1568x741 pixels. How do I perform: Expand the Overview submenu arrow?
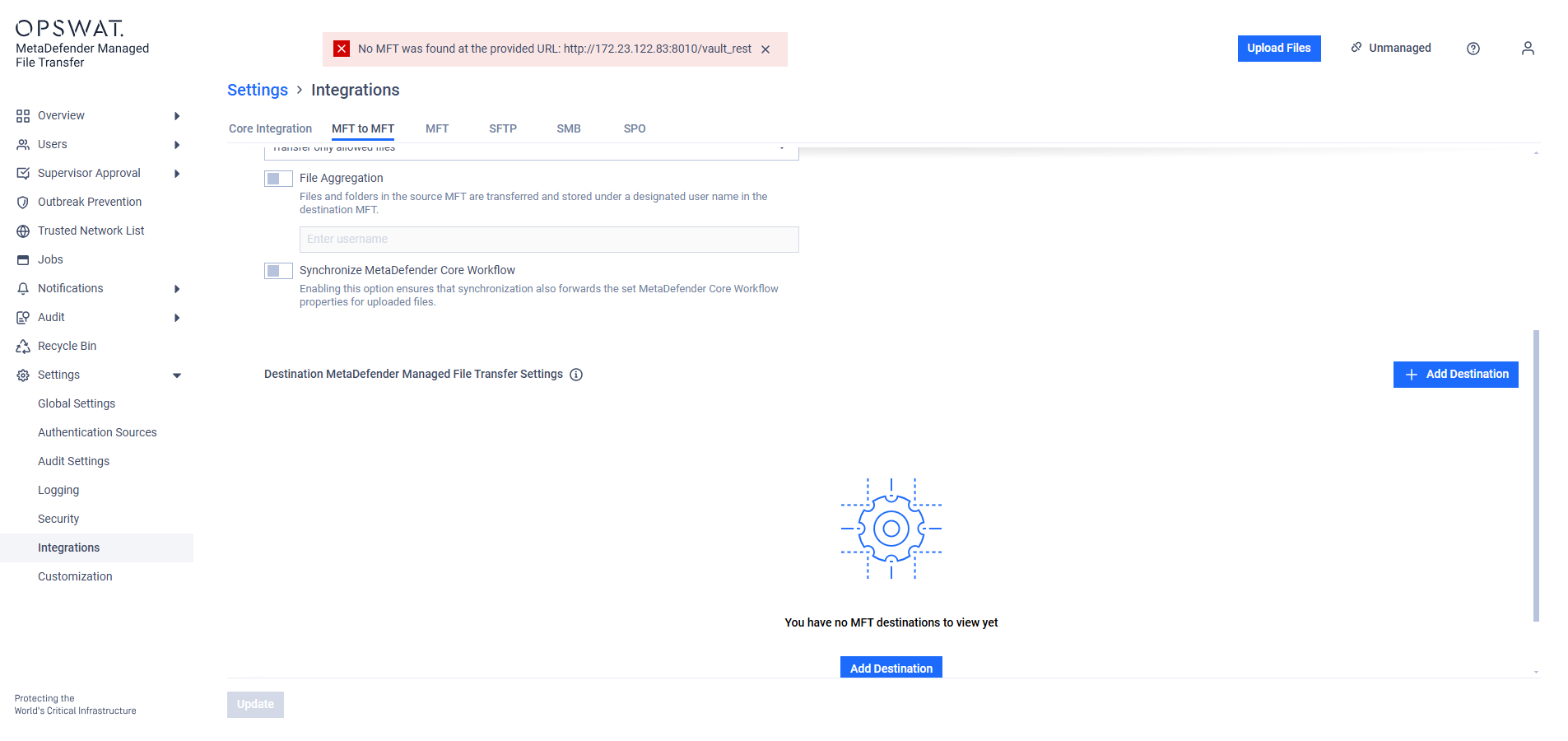coord(177,116)
